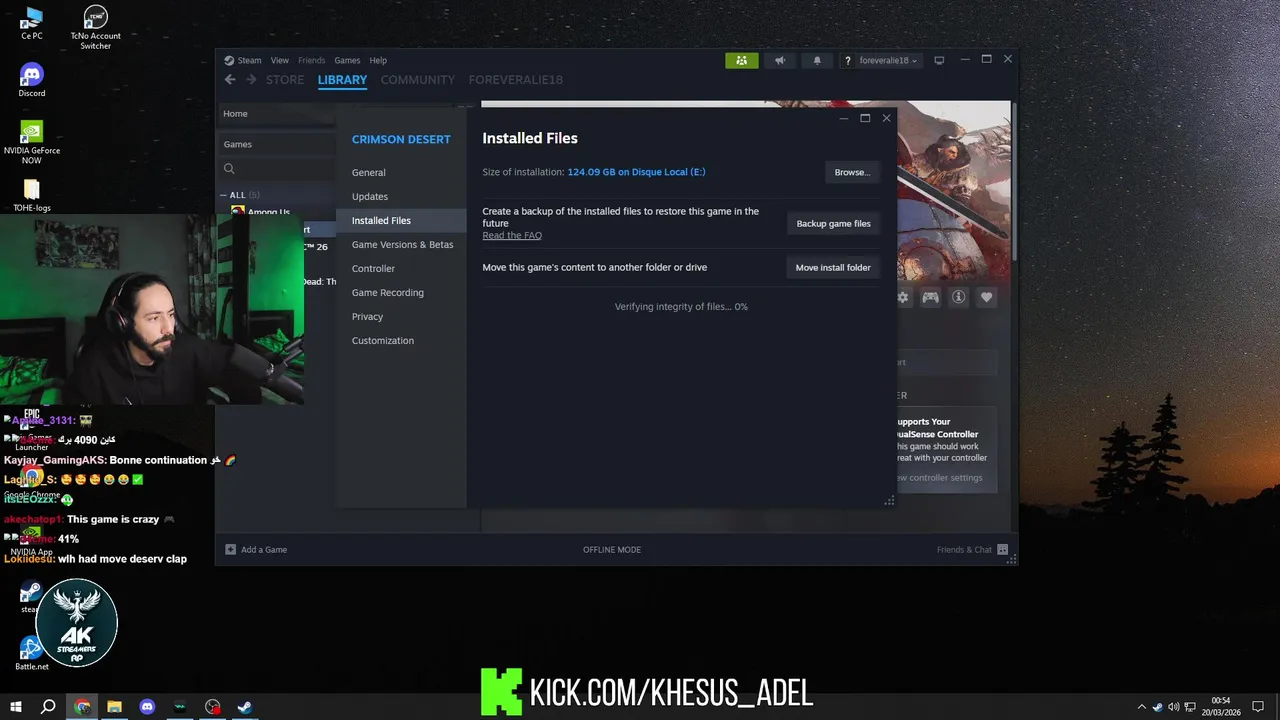This screenshot has width=1280, height=720.
Task: Click the Browse... button
Action: (852, 172)
